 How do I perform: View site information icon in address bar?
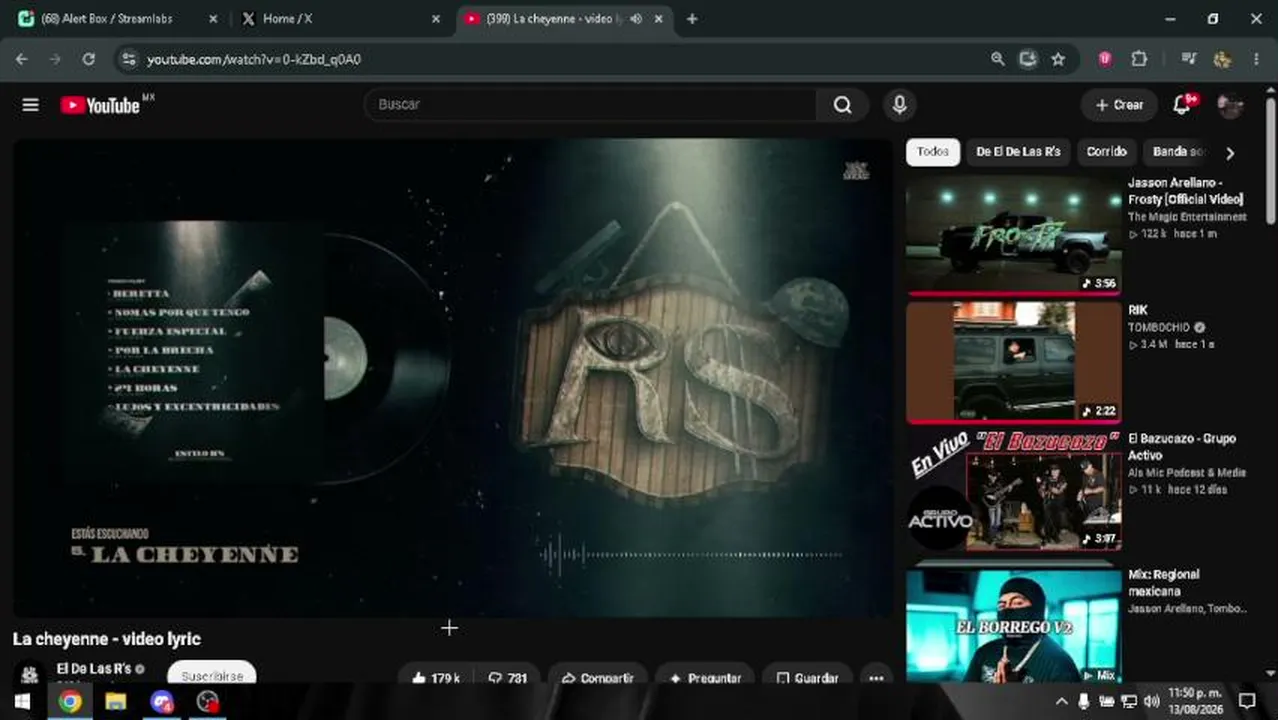(128, 59)
